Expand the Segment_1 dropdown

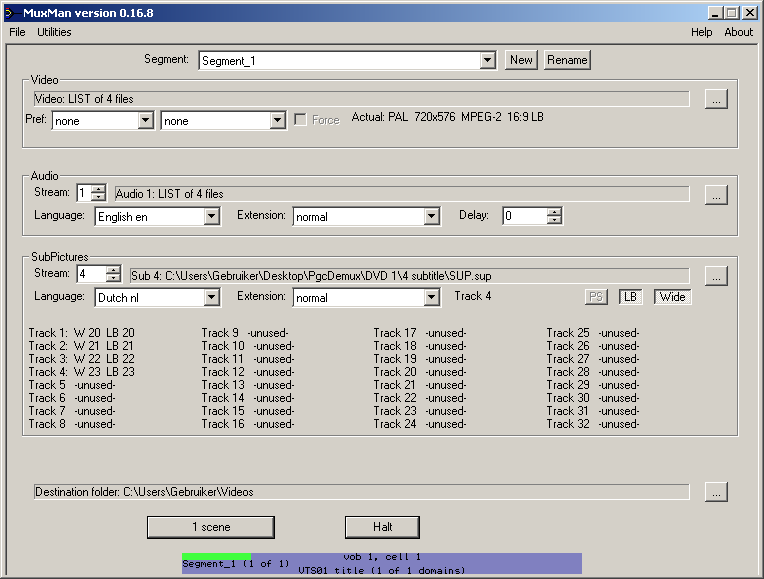click(487, 60)
